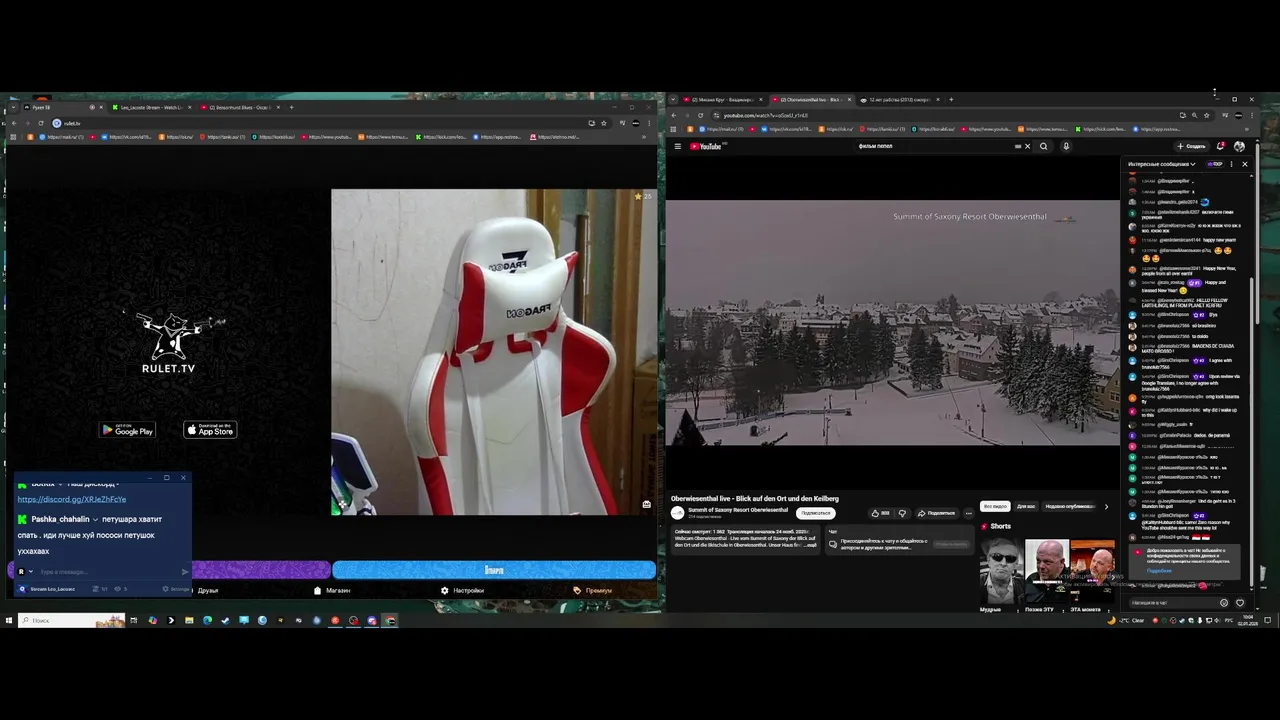Switch to the Bensonhurst Blues tab
This screenshot has height=720, width=1280.
[240, 107]
